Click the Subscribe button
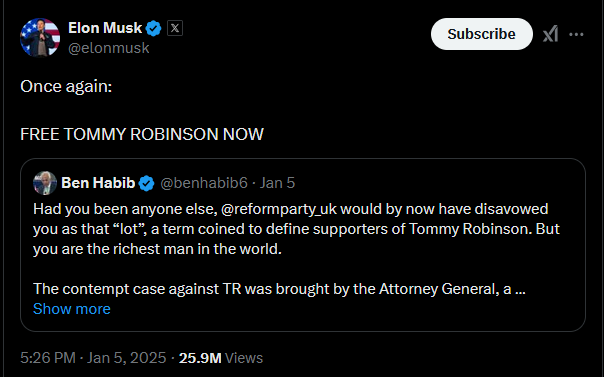 click(x=482, y=34)
